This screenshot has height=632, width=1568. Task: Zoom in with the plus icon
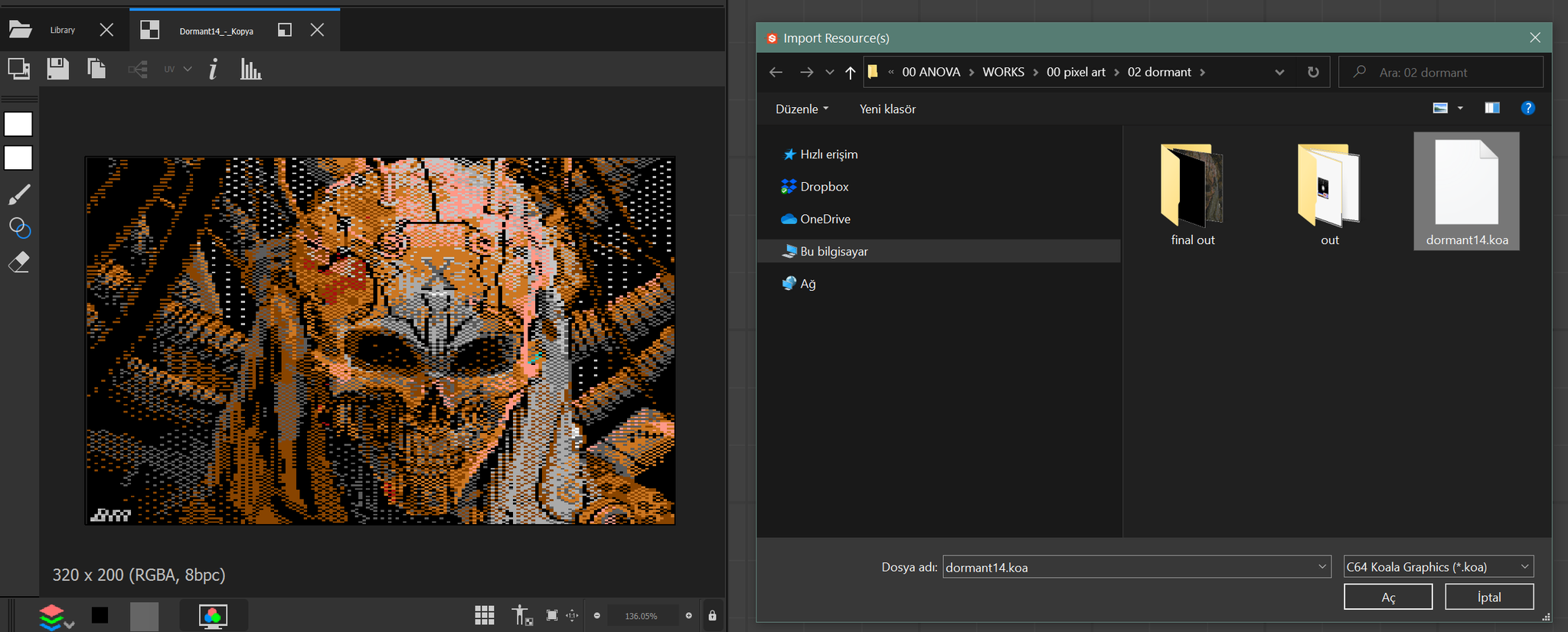point(689,616)
